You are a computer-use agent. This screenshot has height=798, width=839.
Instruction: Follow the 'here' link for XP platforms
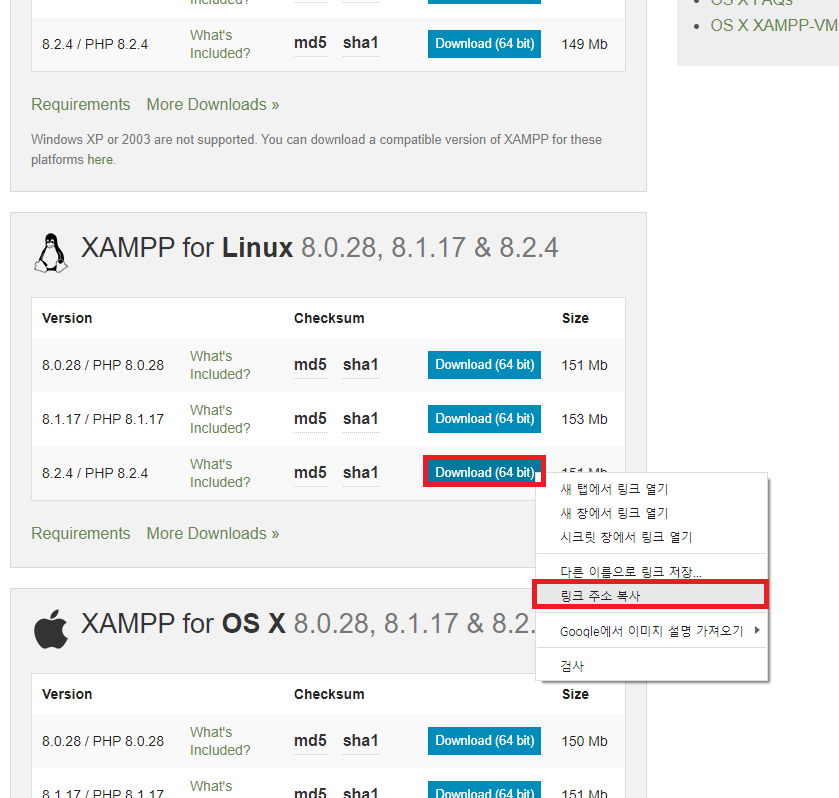100,159
